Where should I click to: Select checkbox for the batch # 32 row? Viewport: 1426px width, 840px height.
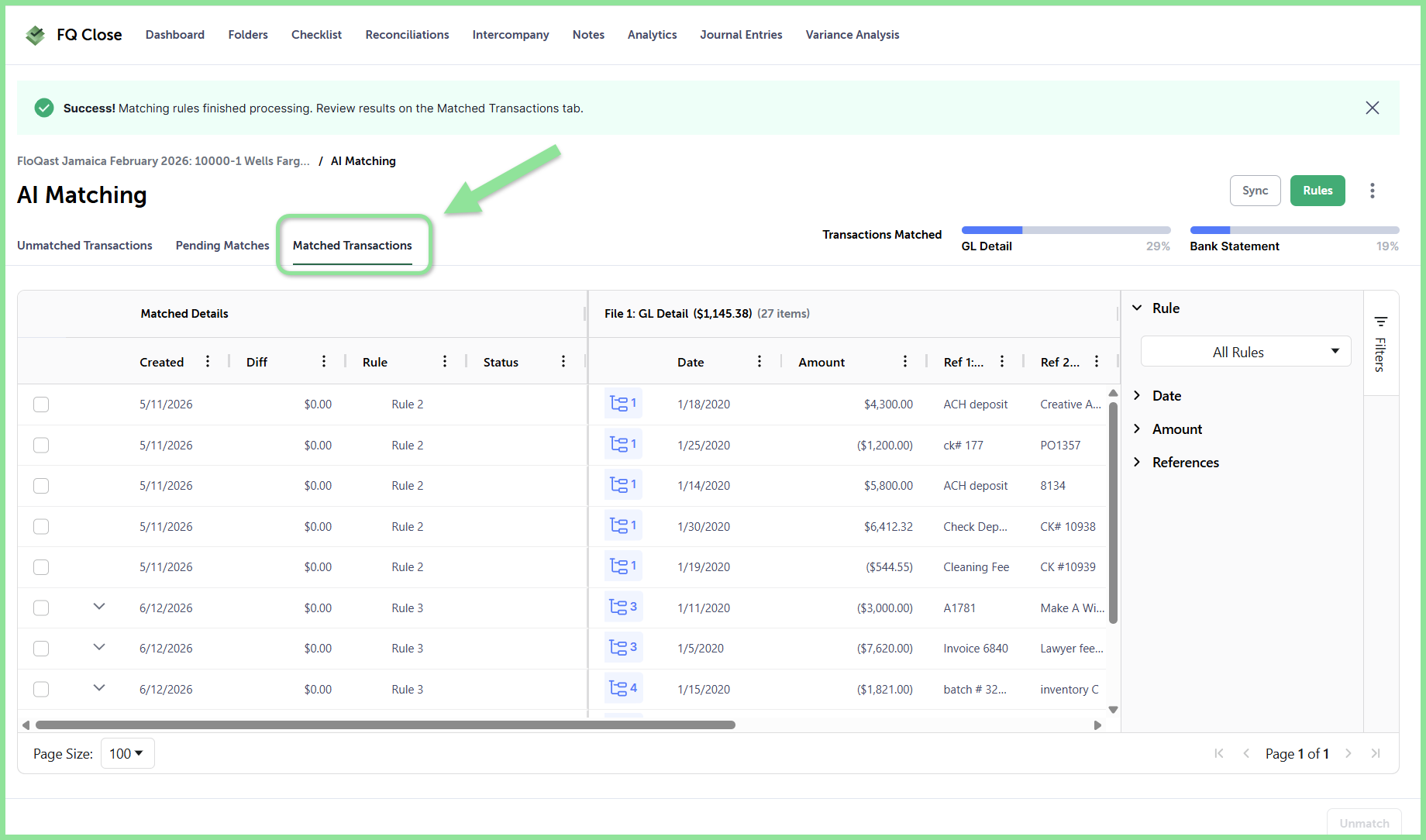point(41,689)
